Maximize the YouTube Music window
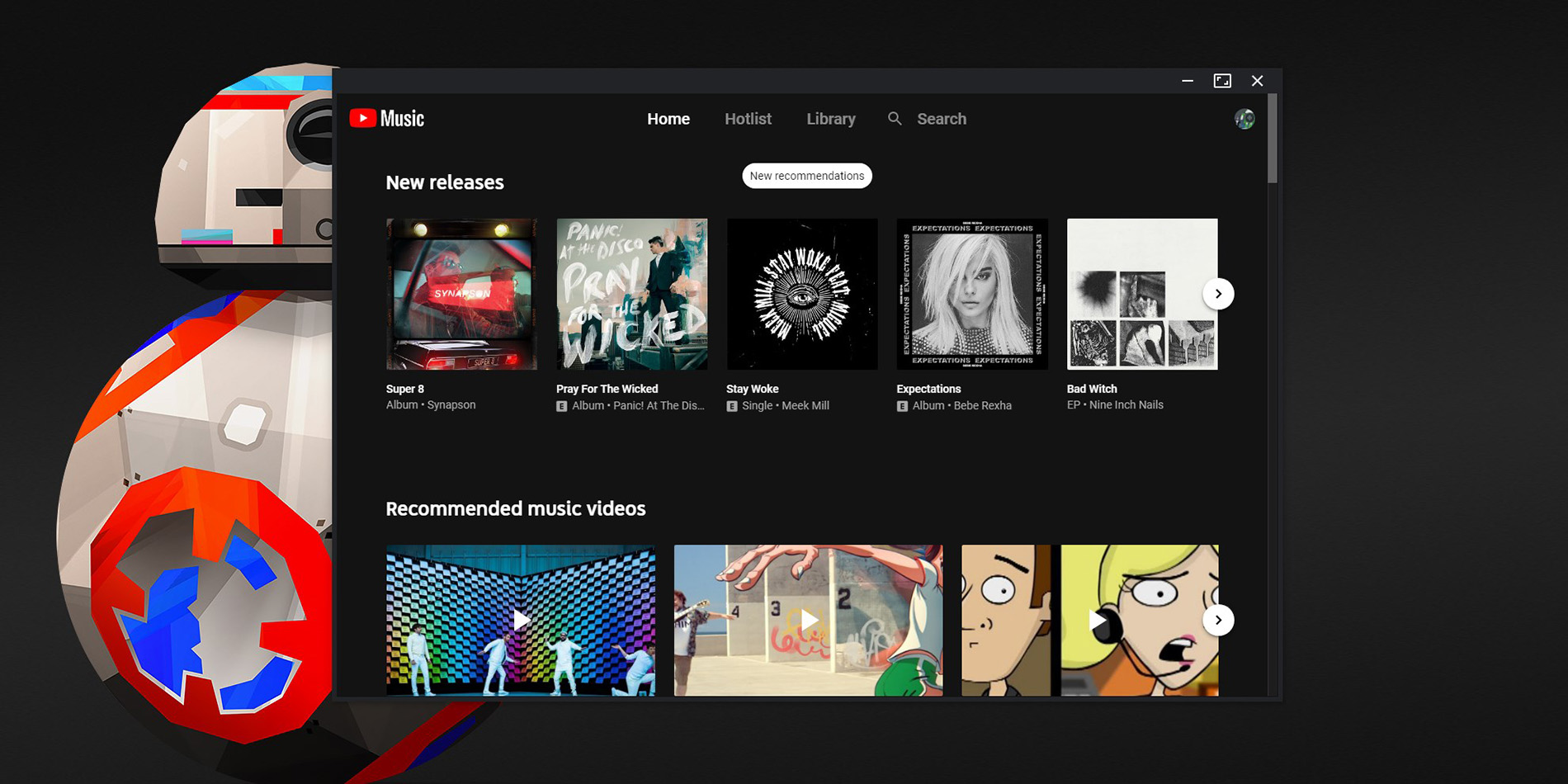Viewport: 1568px width, 784px height. pyautogui.click(x=1222, y=81)
